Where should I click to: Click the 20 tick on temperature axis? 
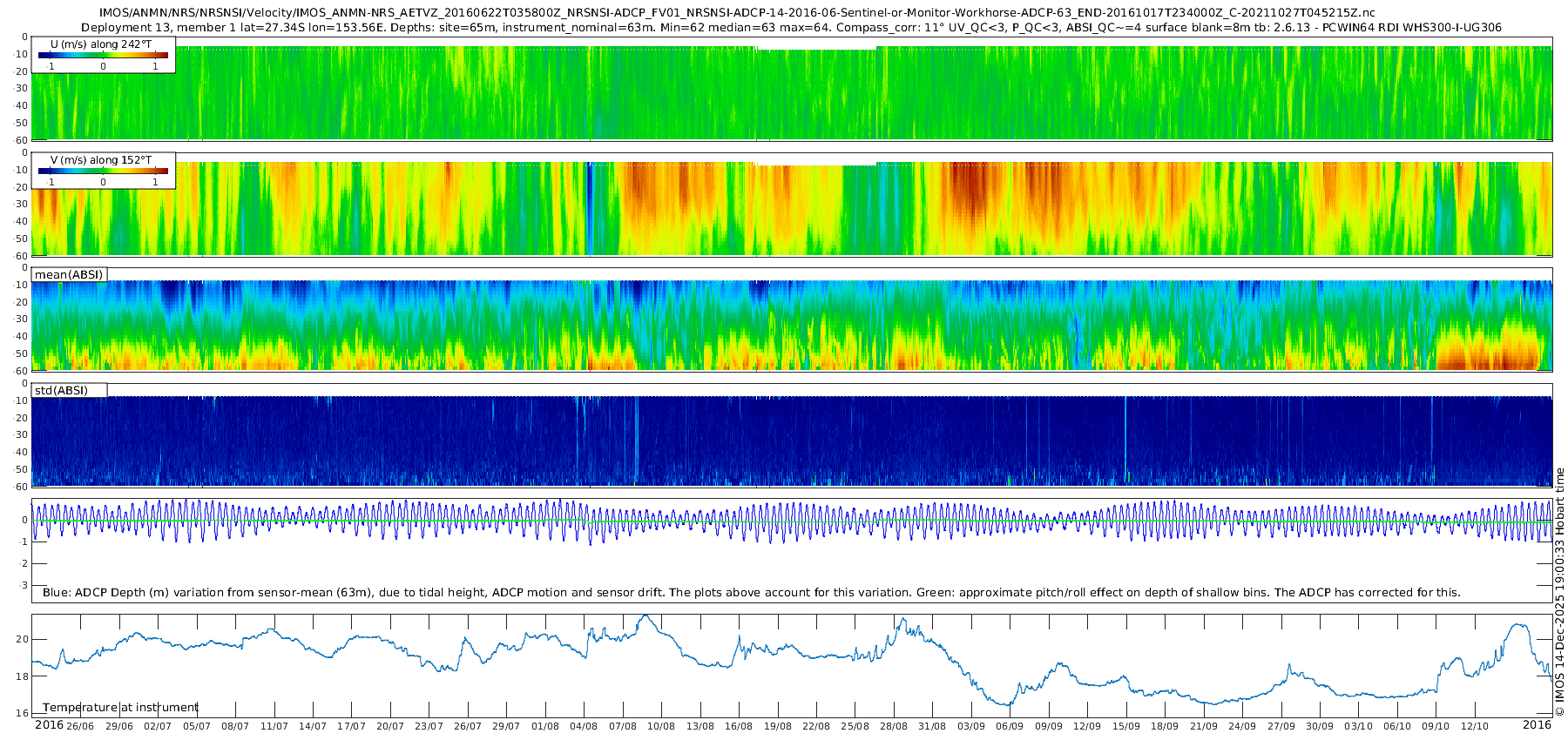click(x=22, y=639)
